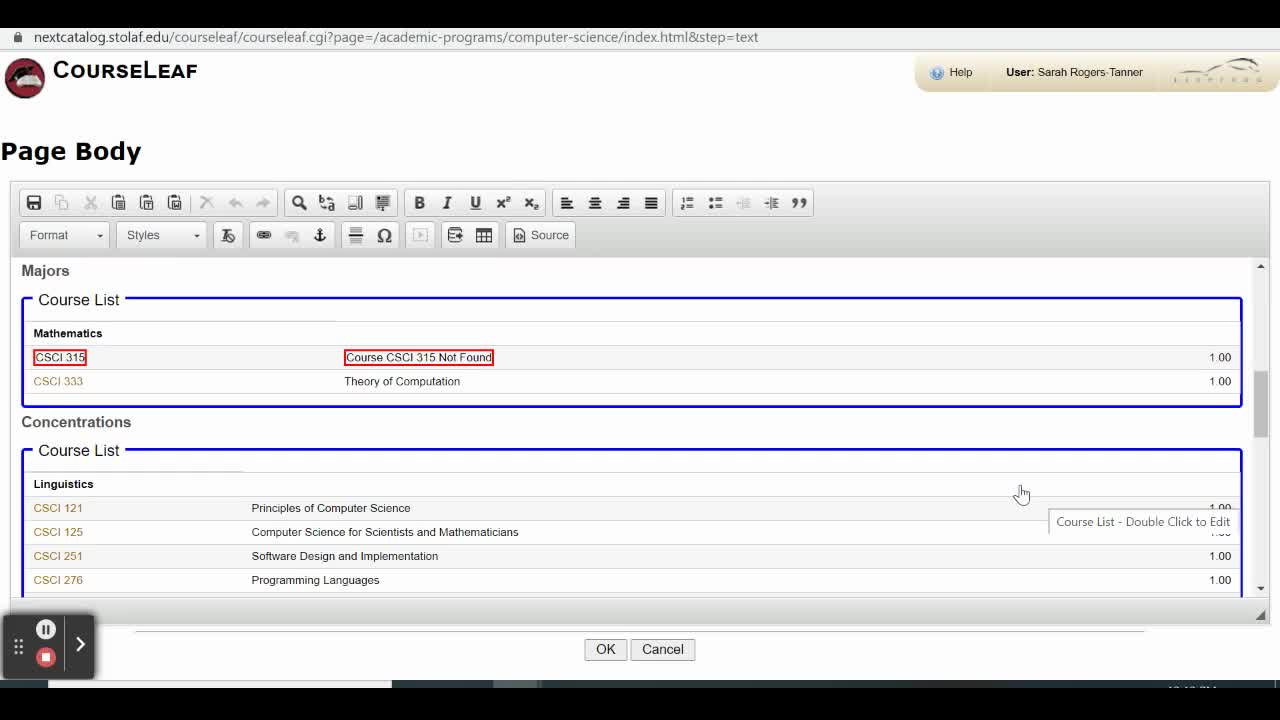
Task: Insert a special character
Action: tap(384, 236)
